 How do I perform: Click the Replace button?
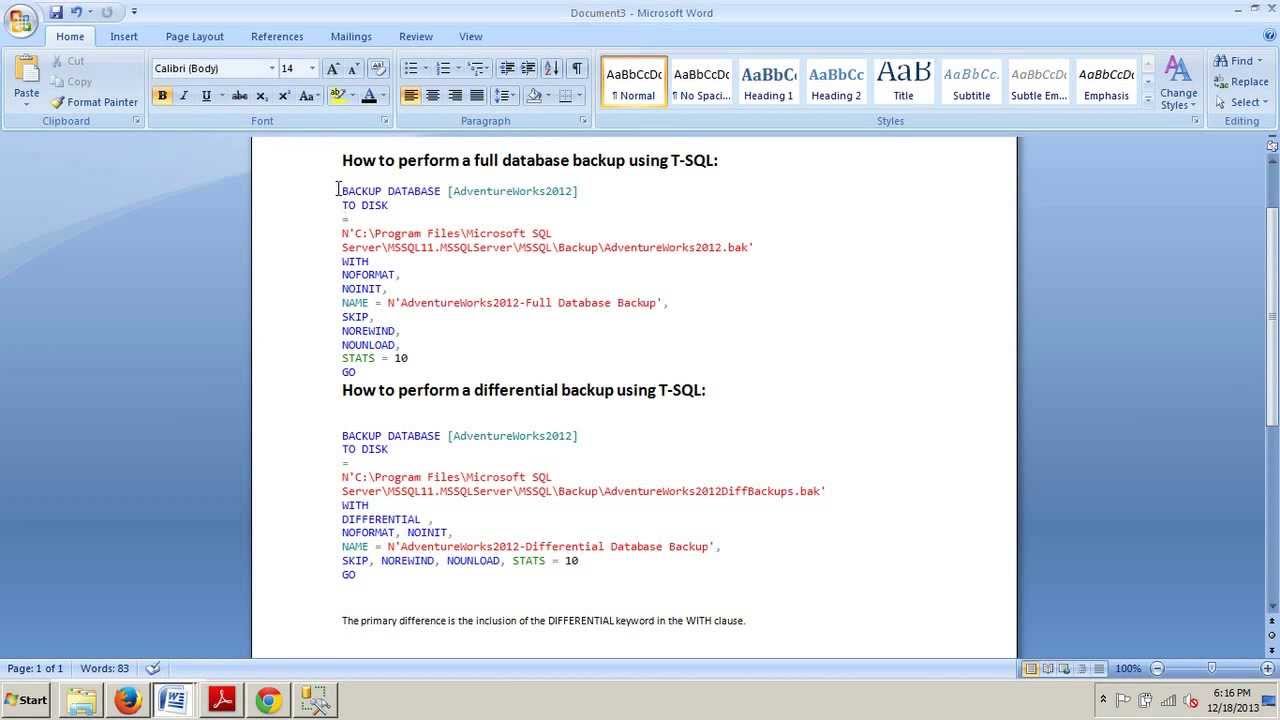(x=1241, y=82)
